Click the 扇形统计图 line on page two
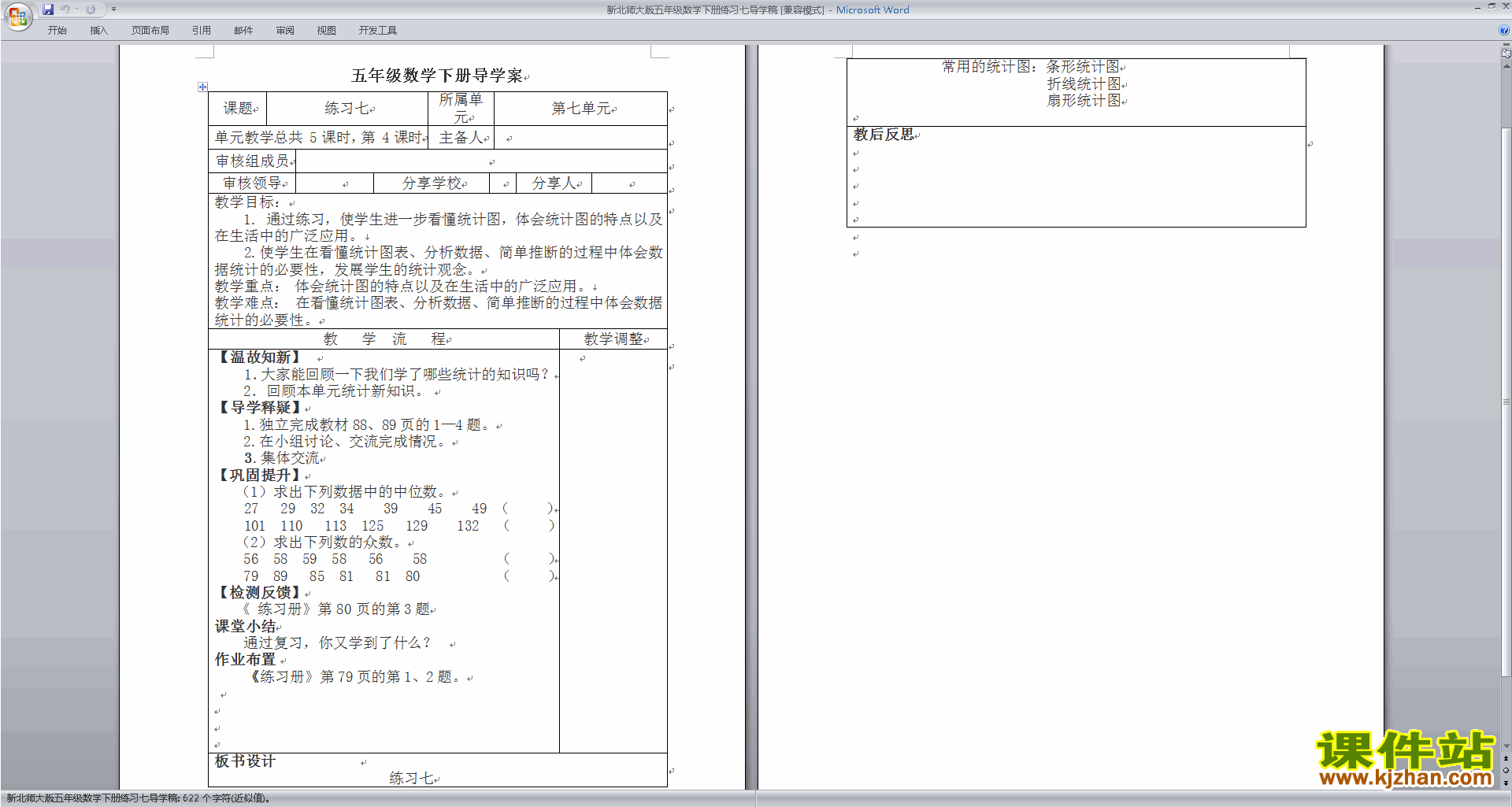This screenshot has height=807, width=1512. pyautogui.click(x=1084, y=101)
